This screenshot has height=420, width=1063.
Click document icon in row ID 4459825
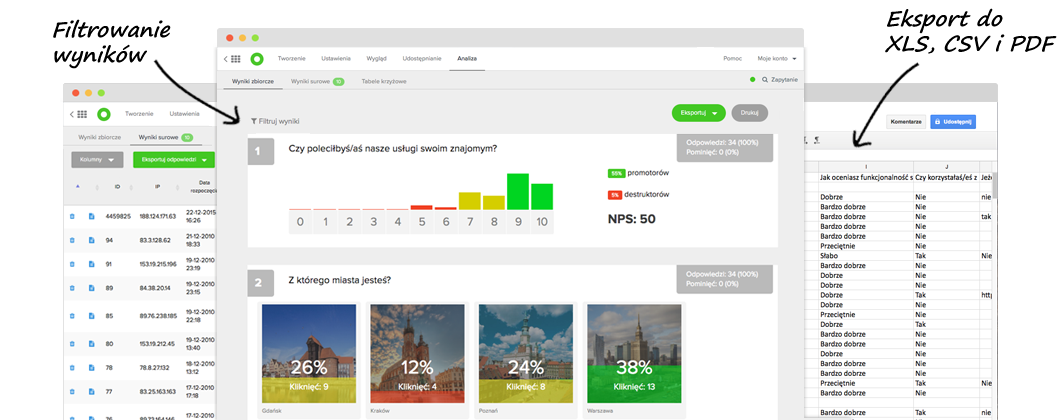click(91, 216)
